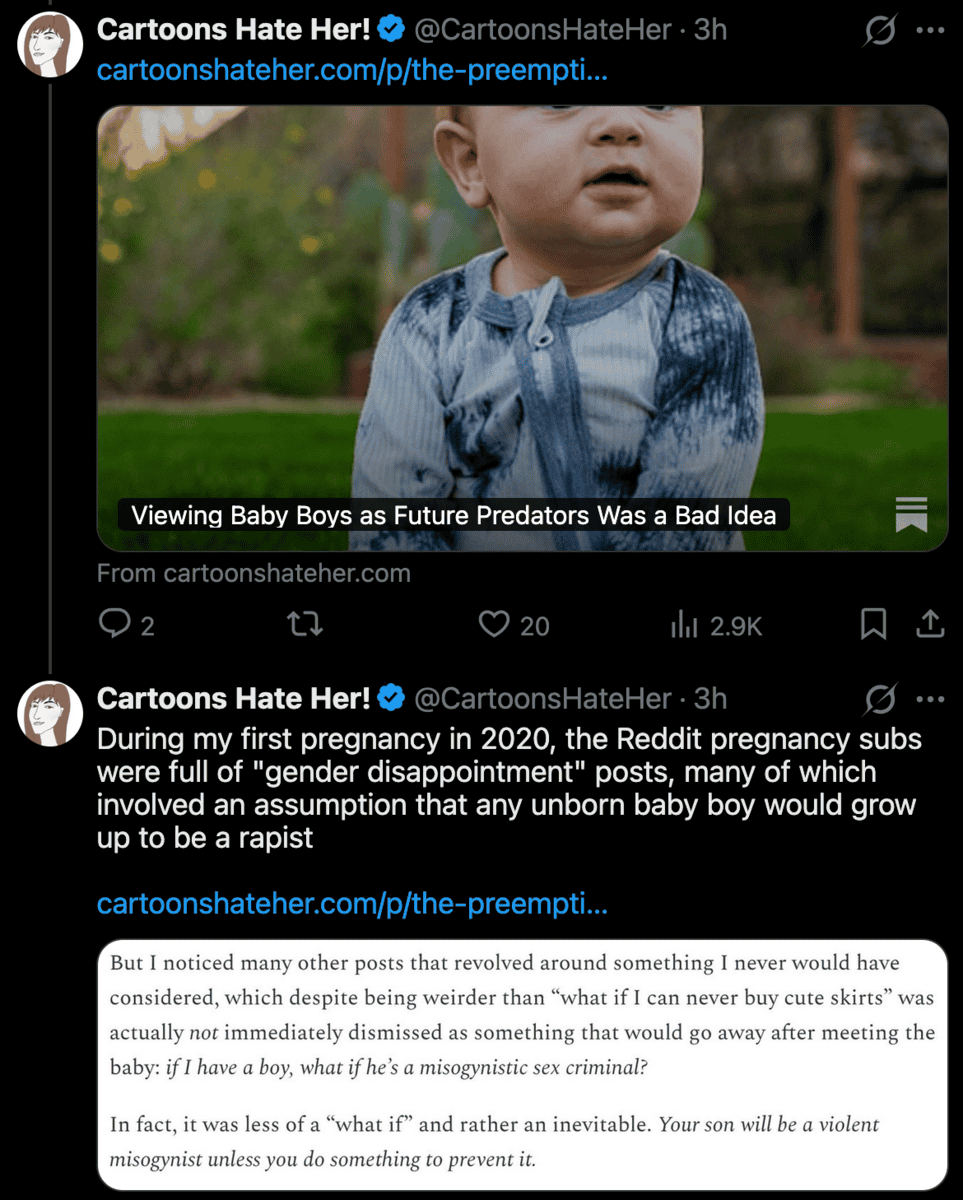Bookmark the first tweet
963x1200 pixels.
pos(873,625)
